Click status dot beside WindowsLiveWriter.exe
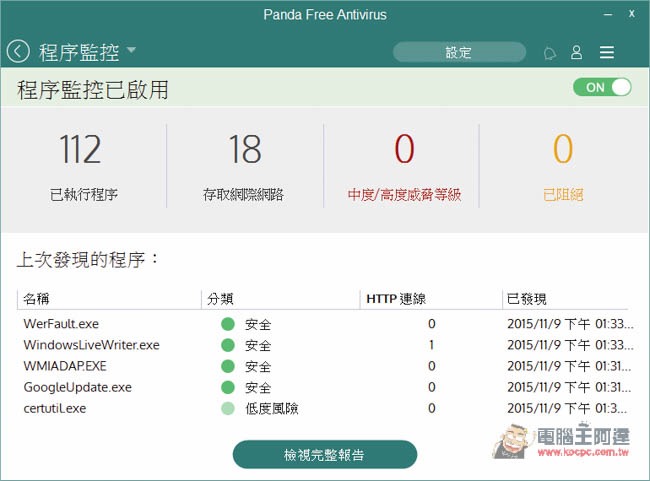The width and height of the screenshot is (650, 481). pyautogui.click(x=228, y=345)
